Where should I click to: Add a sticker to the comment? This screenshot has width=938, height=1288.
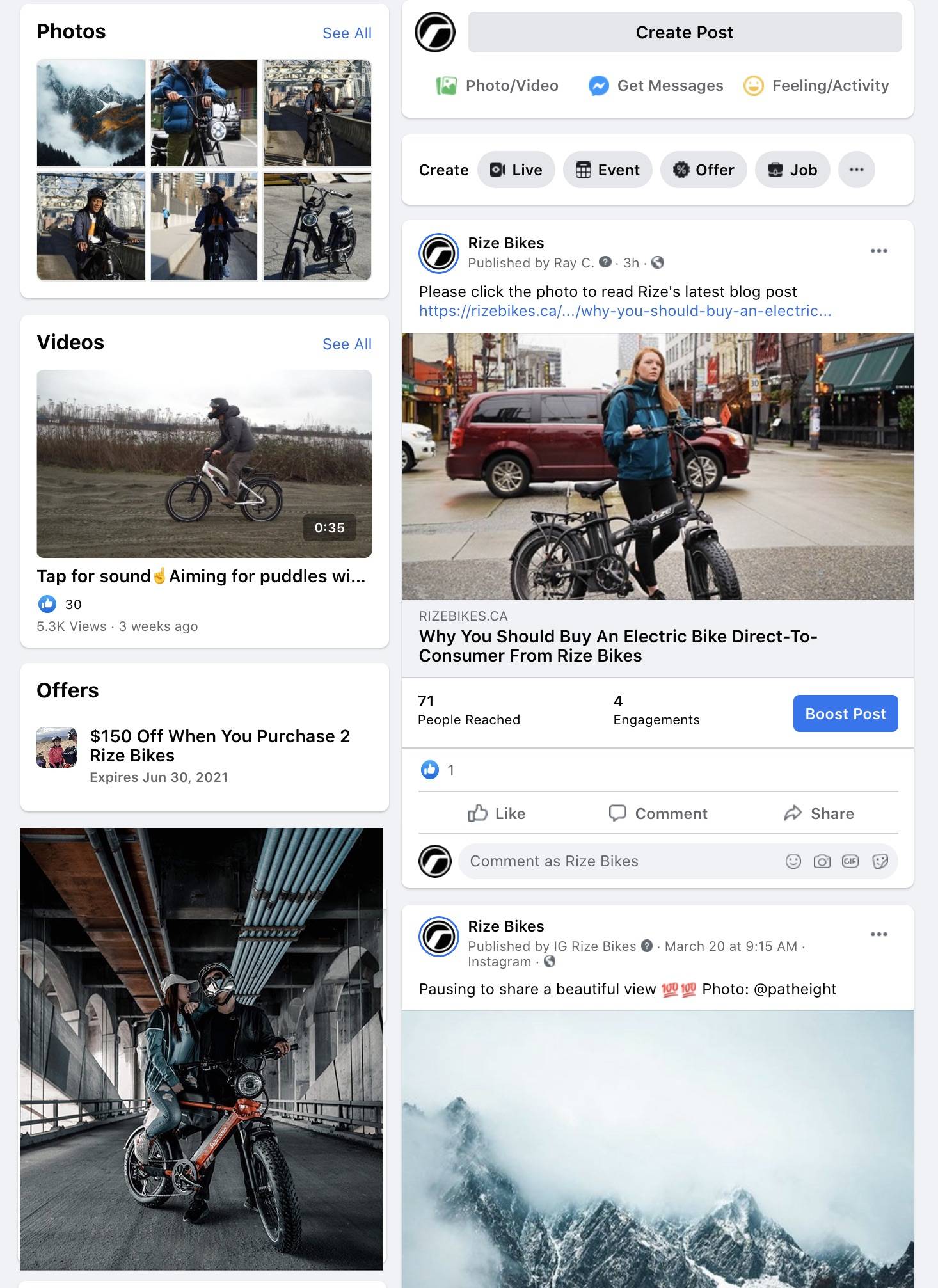(880, 861)
